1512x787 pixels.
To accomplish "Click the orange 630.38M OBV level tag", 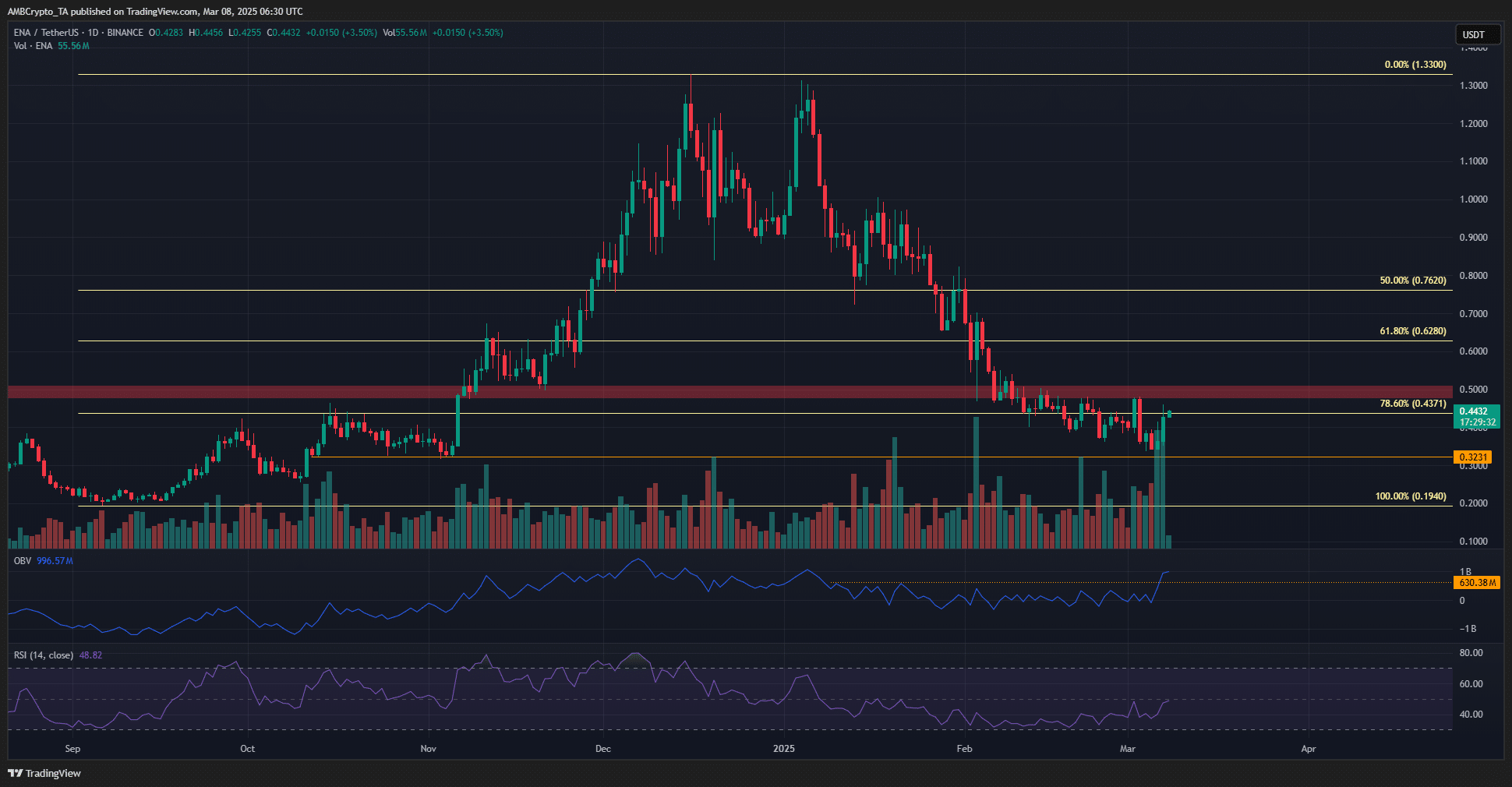I will [1477, 582].
